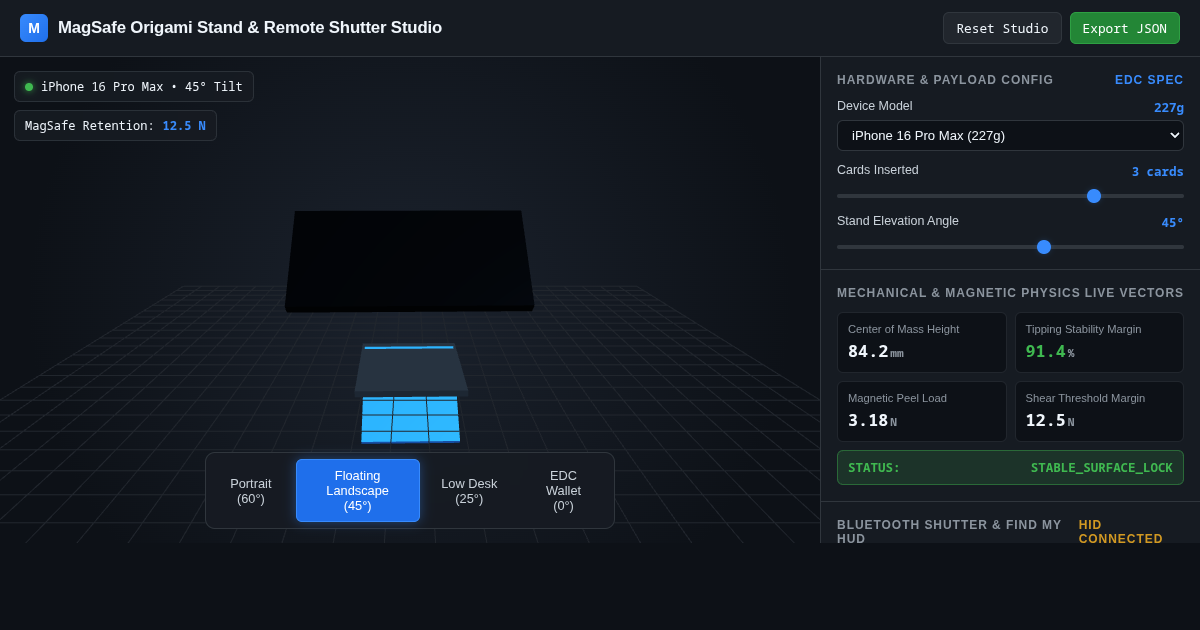Select the Floating Landscape (45°) preset
The image size is (1200, 630).
(358, 491)
